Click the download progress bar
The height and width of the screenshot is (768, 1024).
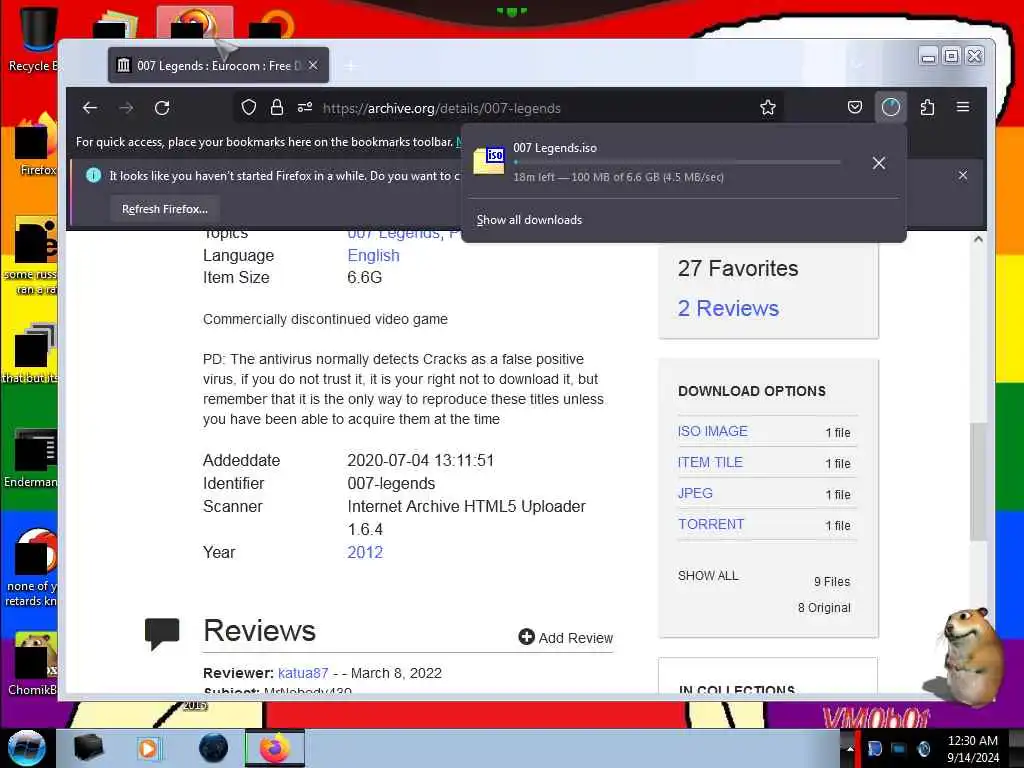pos(677,162)
